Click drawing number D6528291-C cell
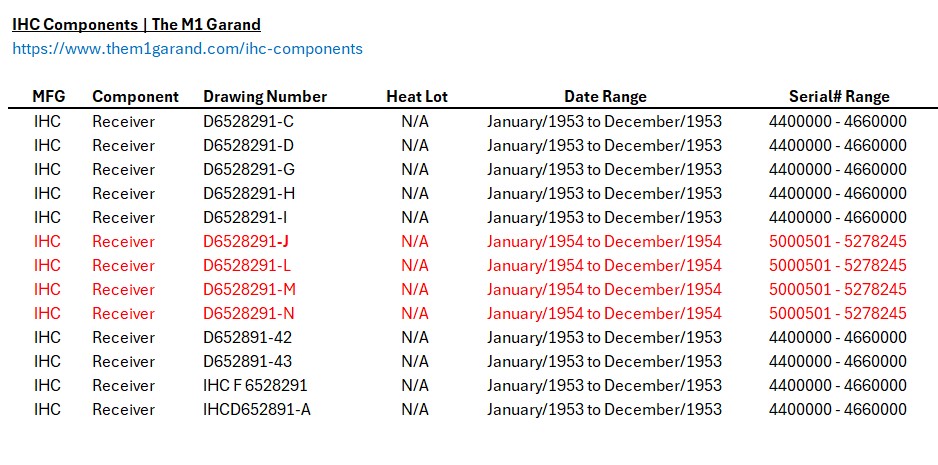The image size is (938, 465). coord(249,121)
